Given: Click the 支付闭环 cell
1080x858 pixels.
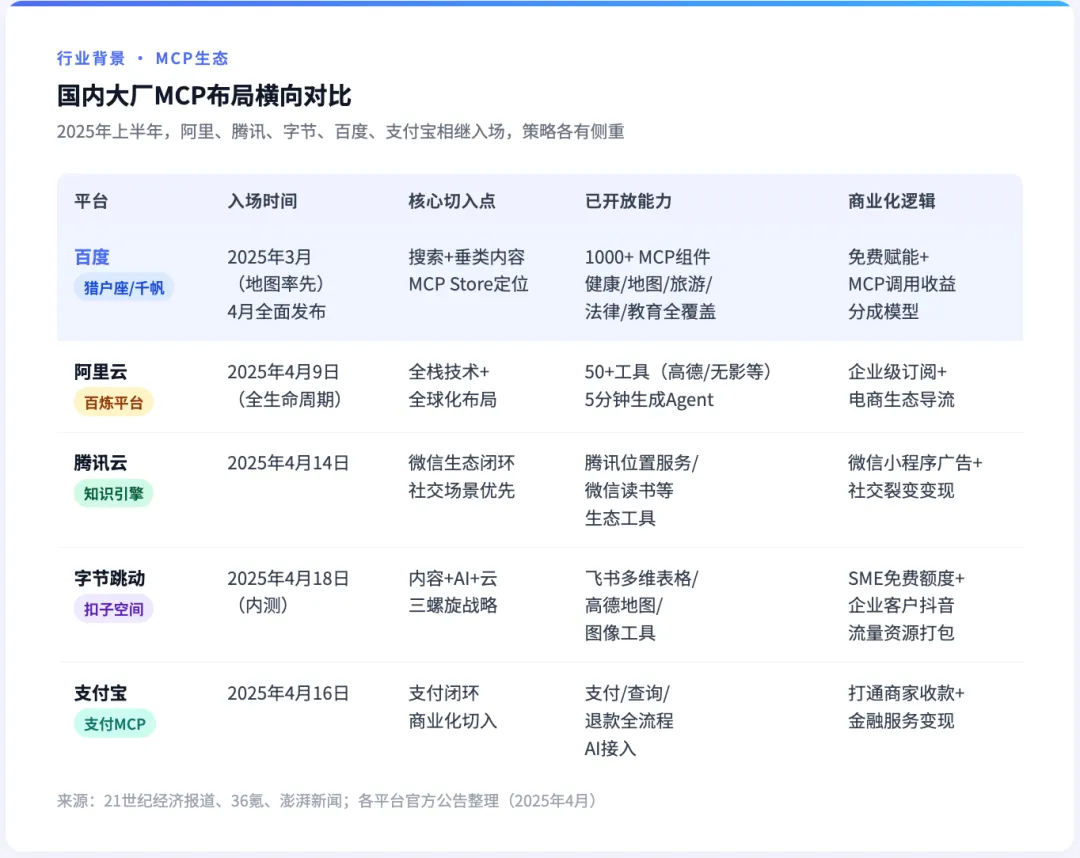Looking at the screenshot, I should pos(453,707).
